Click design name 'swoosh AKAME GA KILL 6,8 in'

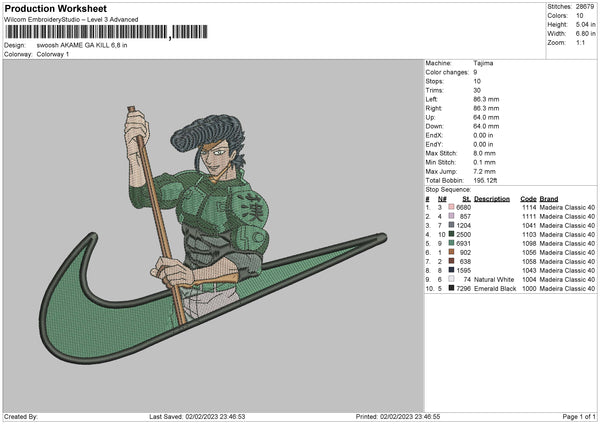[x=82, y=45]
